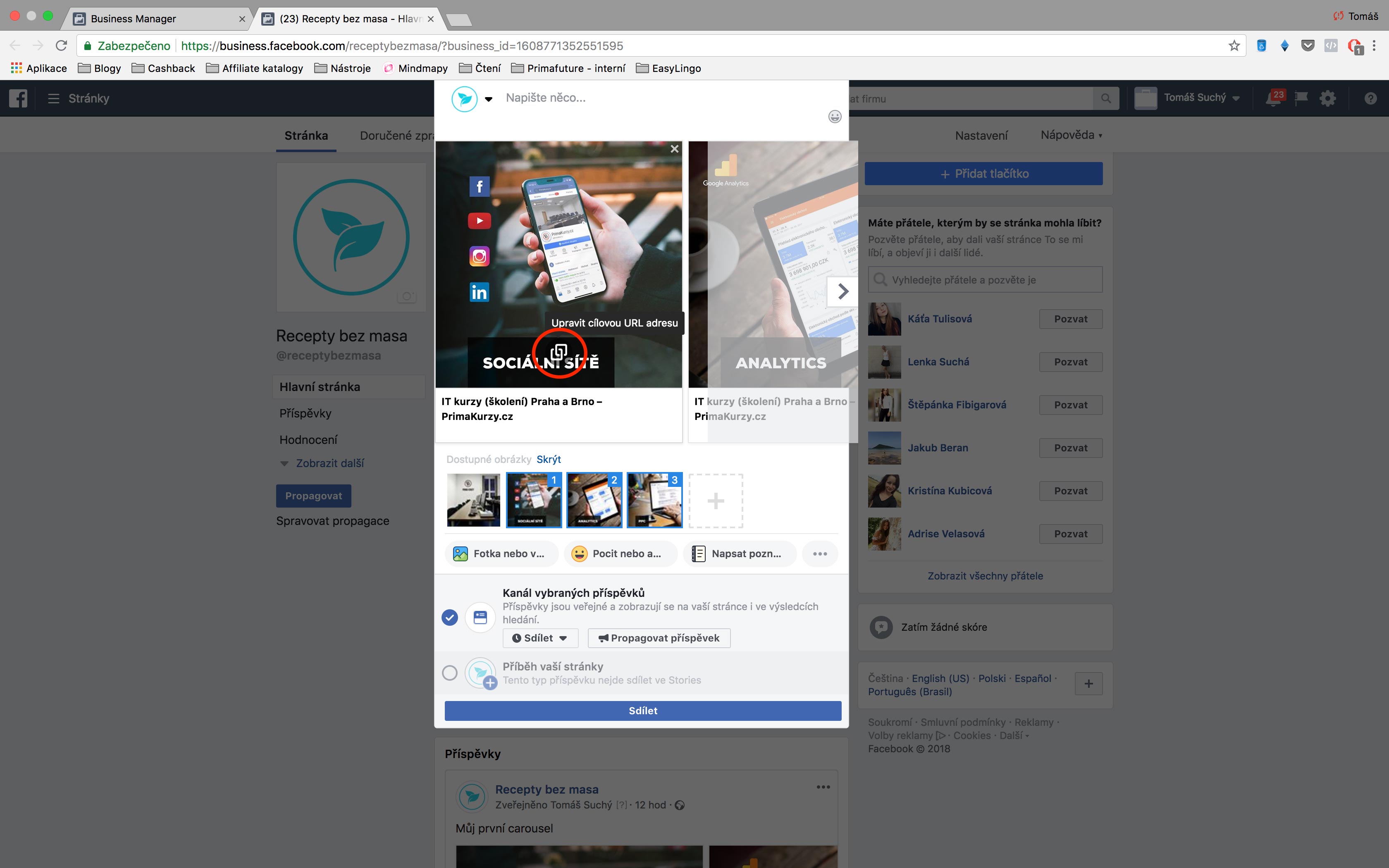The width and height of the screenshot is (1389, 868).
Task: Open settings gear in top bar
Action: (x=1327, y=98)
